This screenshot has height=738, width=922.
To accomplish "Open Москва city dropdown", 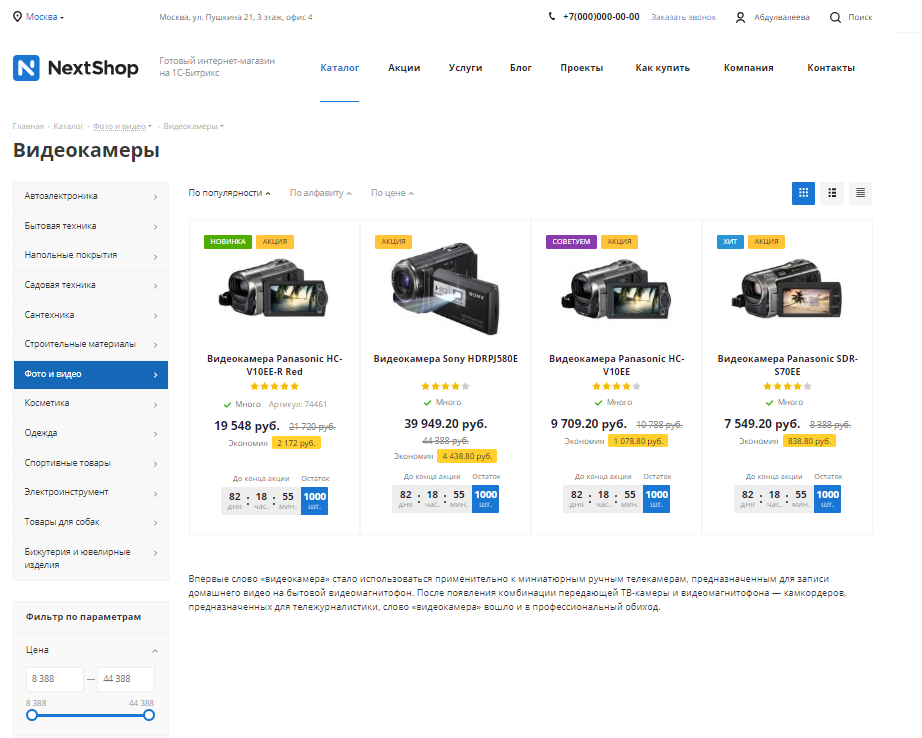I will coord(45,17).
